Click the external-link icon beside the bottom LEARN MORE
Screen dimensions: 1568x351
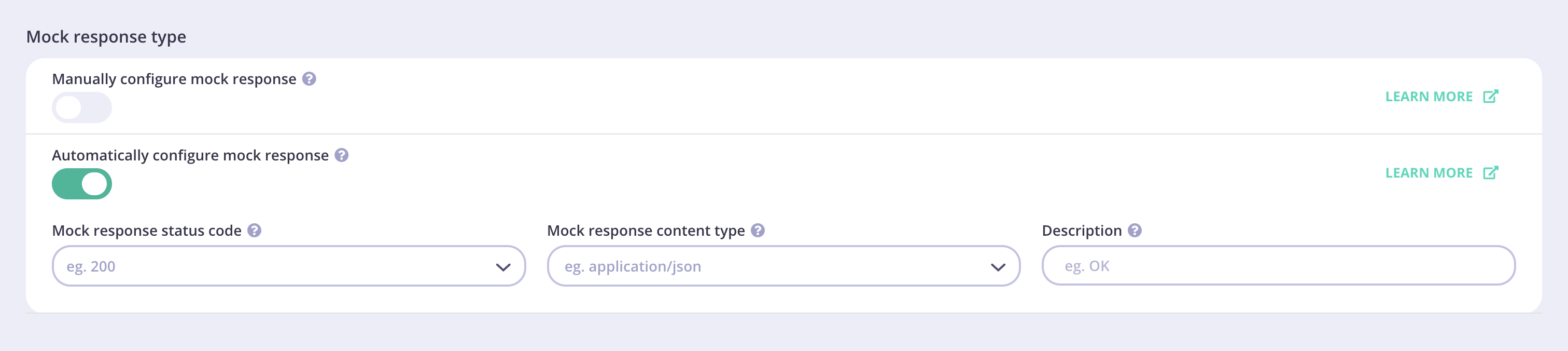coord(1491,172)
